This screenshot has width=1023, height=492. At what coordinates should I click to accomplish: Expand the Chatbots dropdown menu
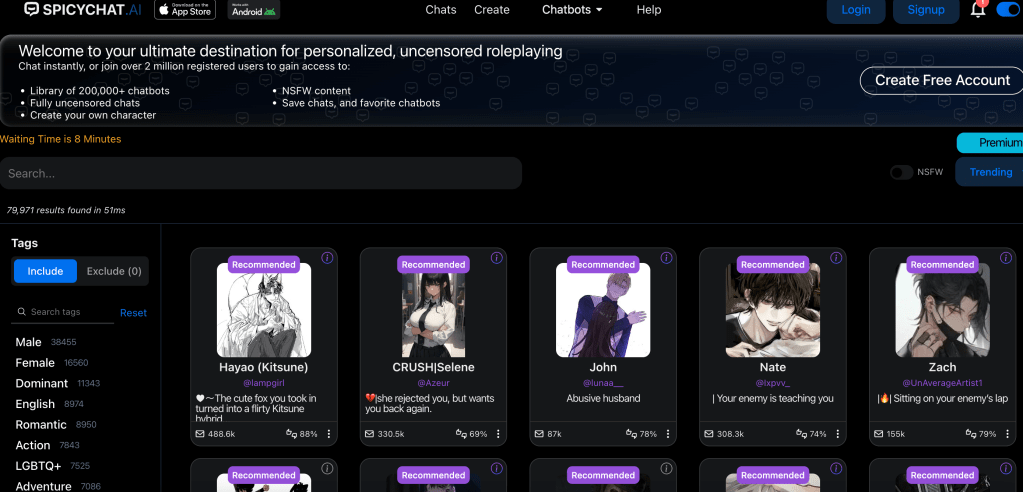tap(572, 10)
